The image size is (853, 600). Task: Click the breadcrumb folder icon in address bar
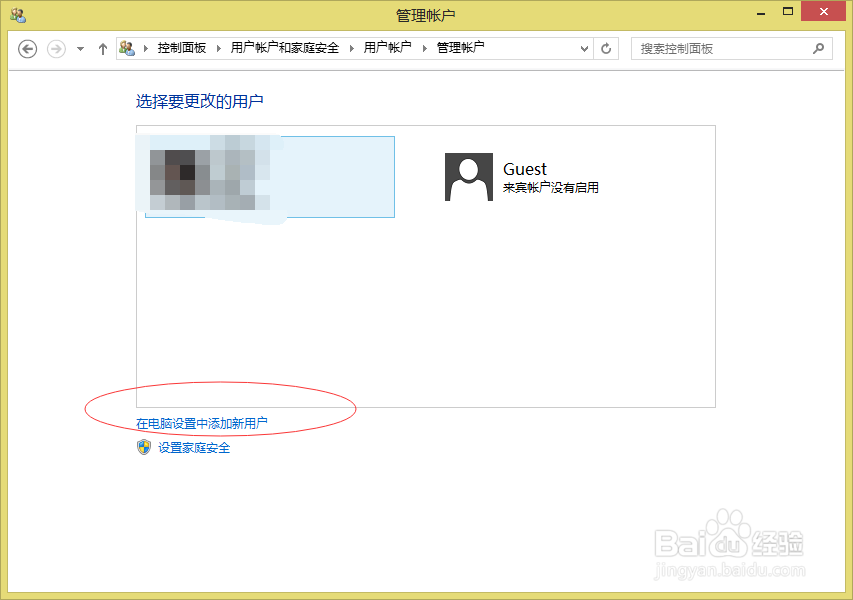click(128, 47)
